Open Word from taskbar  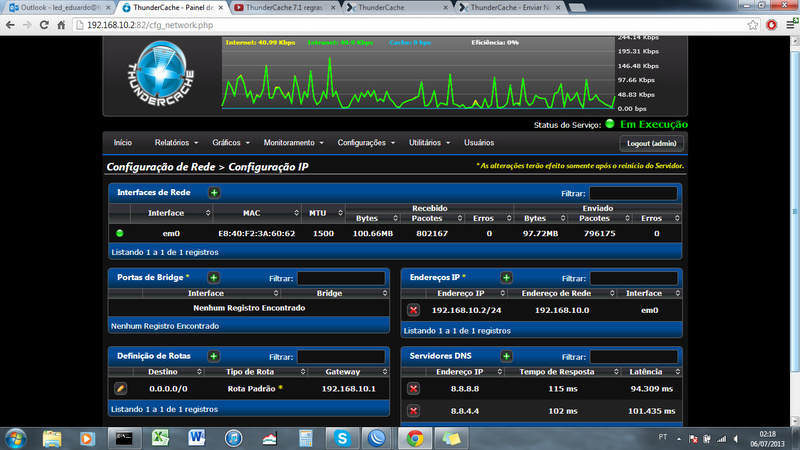coord(196,439)
